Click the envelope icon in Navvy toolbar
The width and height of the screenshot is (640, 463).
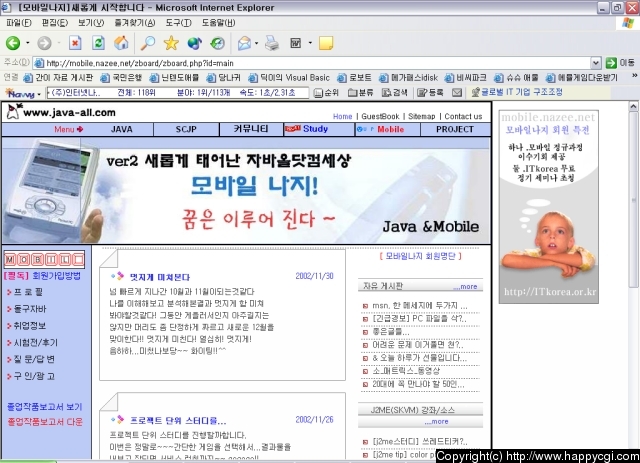tap(457, 93)
